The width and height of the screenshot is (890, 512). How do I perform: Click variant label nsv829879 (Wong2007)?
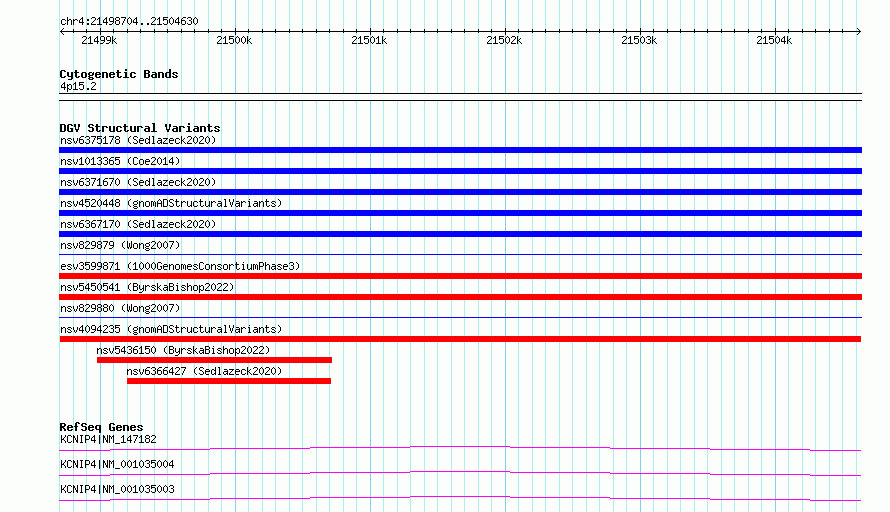(120, 245)
